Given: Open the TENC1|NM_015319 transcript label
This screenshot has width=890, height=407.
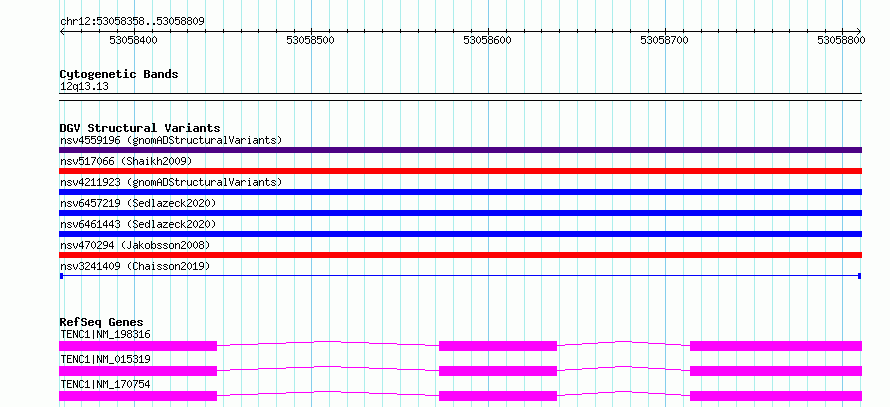Looking at the screenshot, I should [105, 359].
